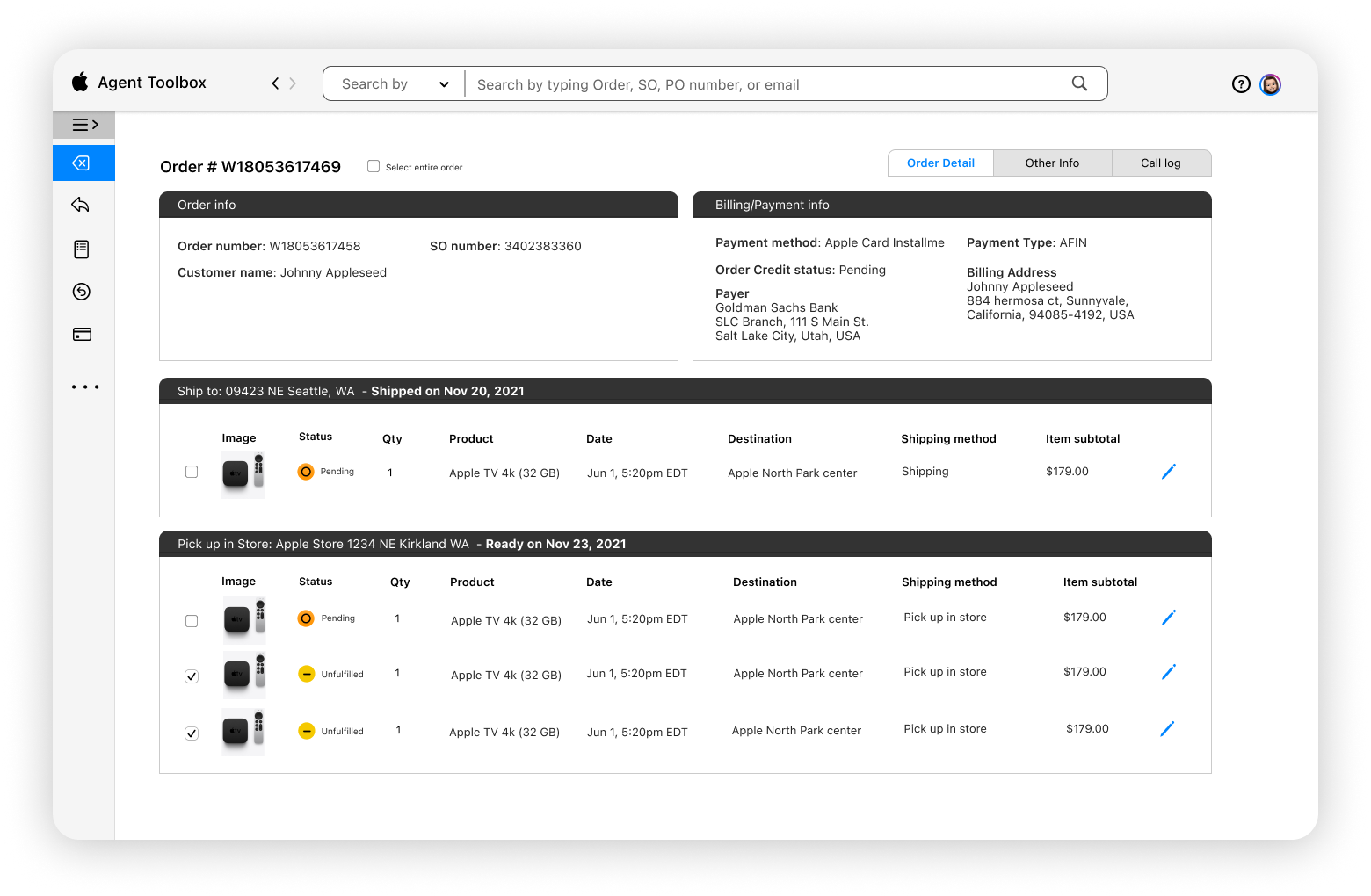Expand the sidebar navigation menu

pyautogui.click(x=83, y=125)
